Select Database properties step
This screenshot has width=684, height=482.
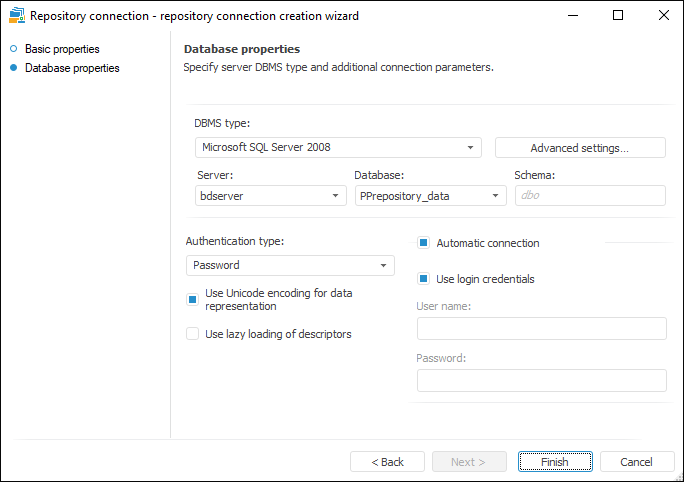pyautogui.click(x=72, y=68)
